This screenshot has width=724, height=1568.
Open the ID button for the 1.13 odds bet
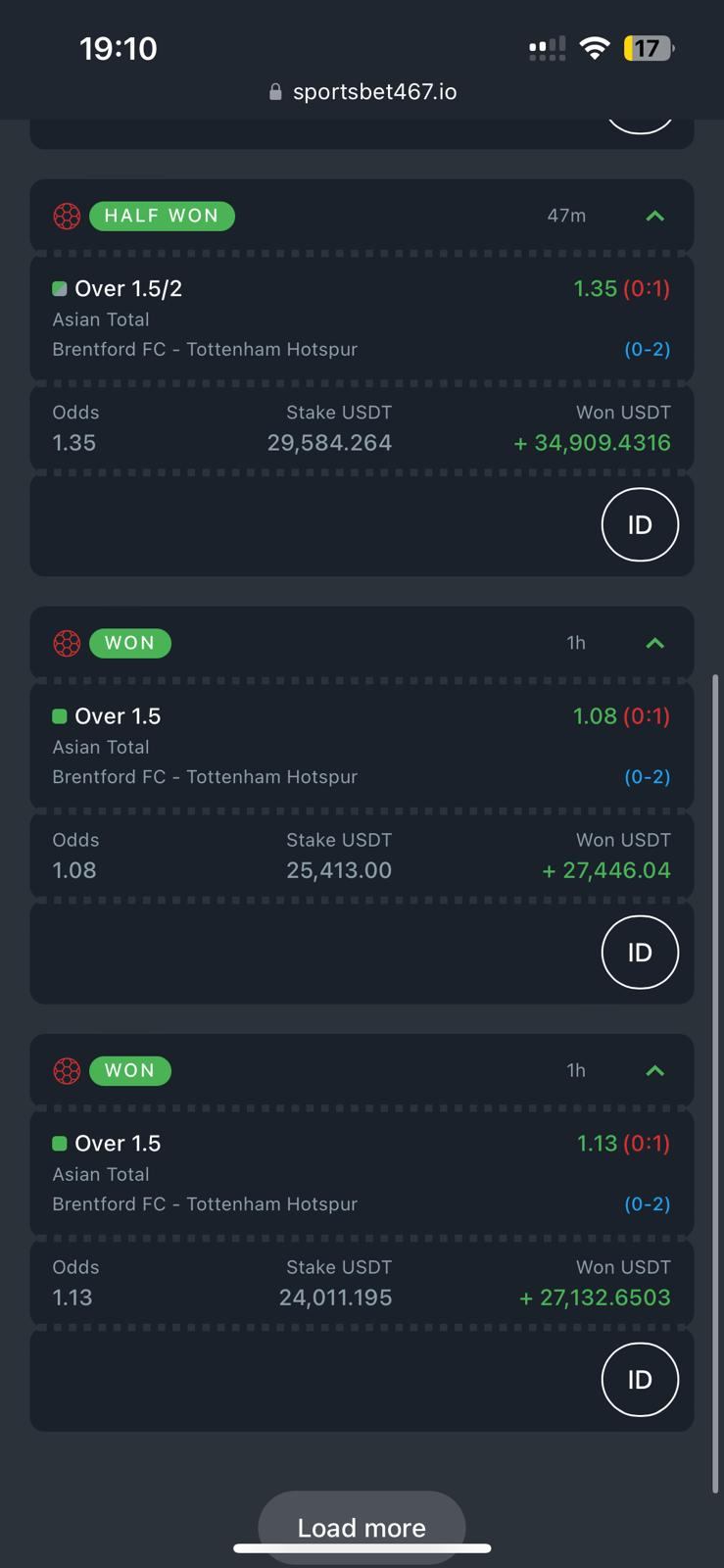click(x=640, y=1379)
